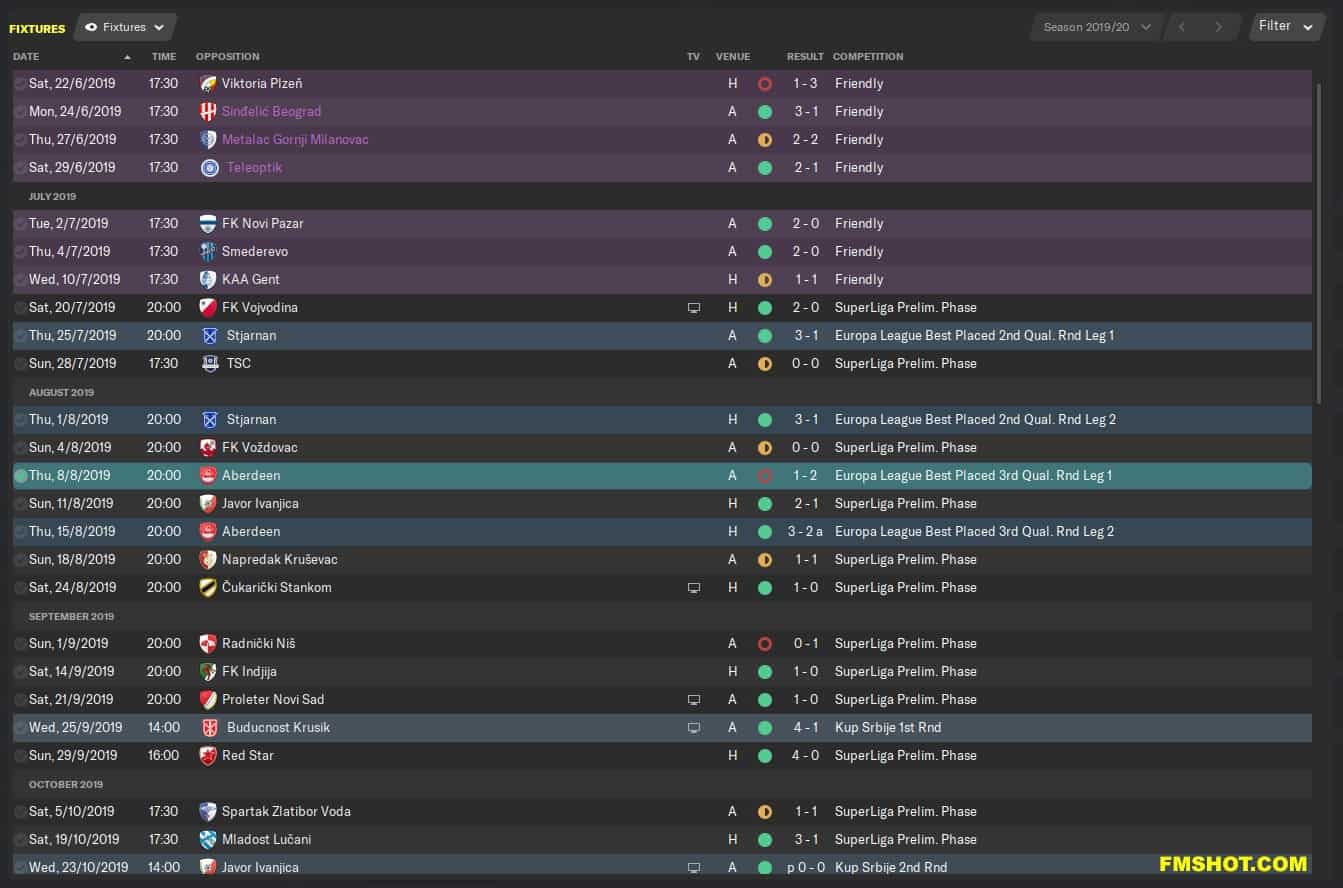Screen dimensions: 1343x888
Task: Click red loss indicator for Viktoria Plzeň match
Action: pos(765,84)
